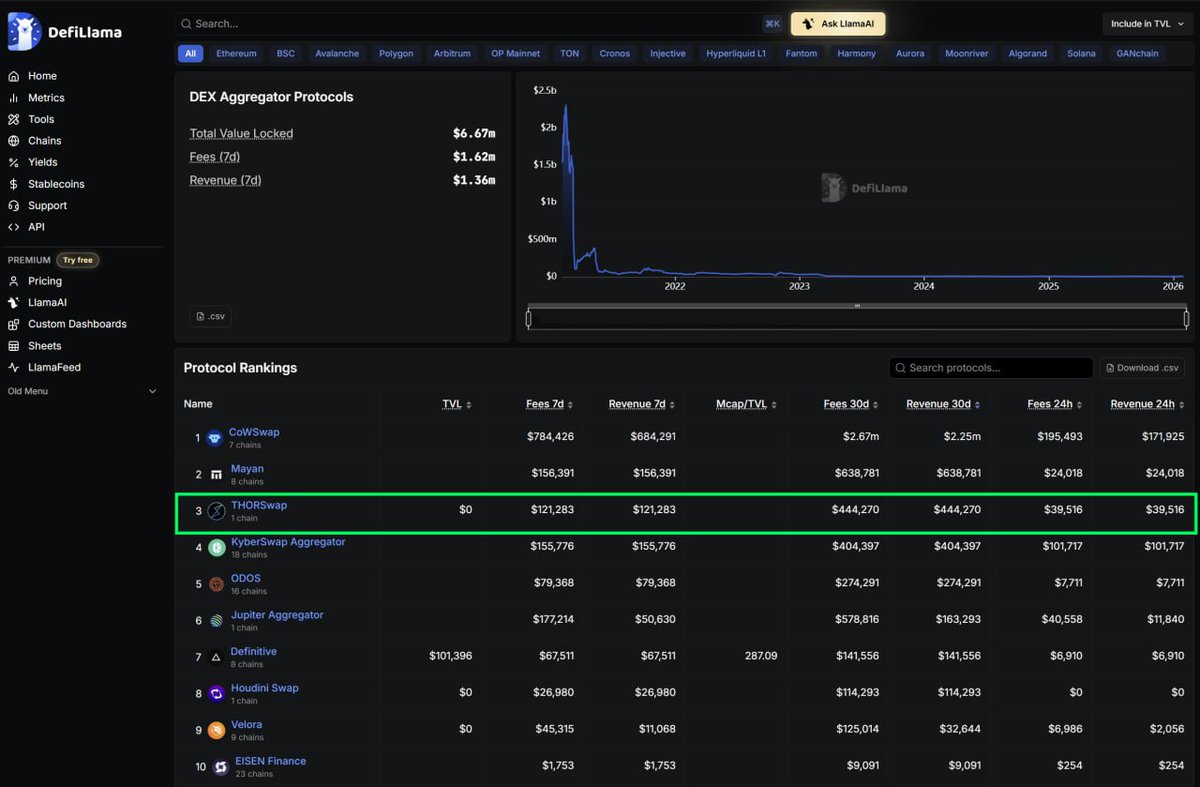This screenshot has height=787, width=1200.
Task: Click the CoWSwap protocol logo
Action: [x=215, y=438]
